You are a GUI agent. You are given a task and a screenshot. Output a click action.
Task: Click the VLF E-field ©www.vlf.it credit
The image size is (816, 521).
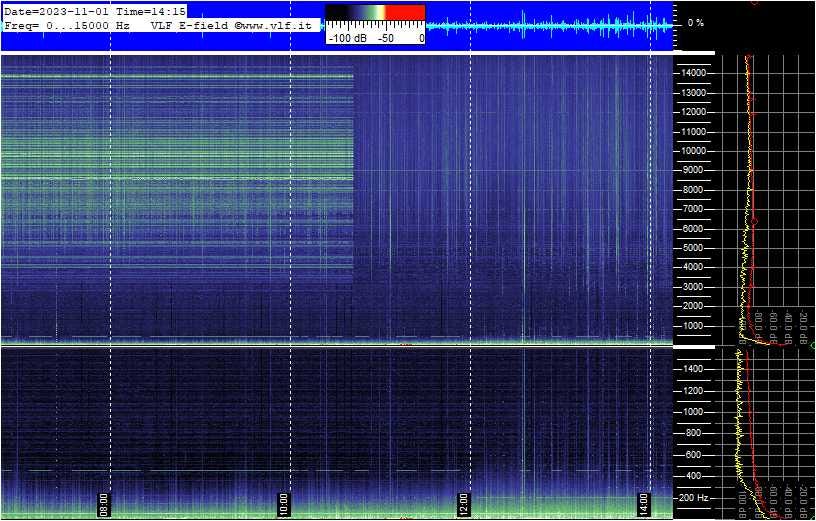(x=231, y=25)
